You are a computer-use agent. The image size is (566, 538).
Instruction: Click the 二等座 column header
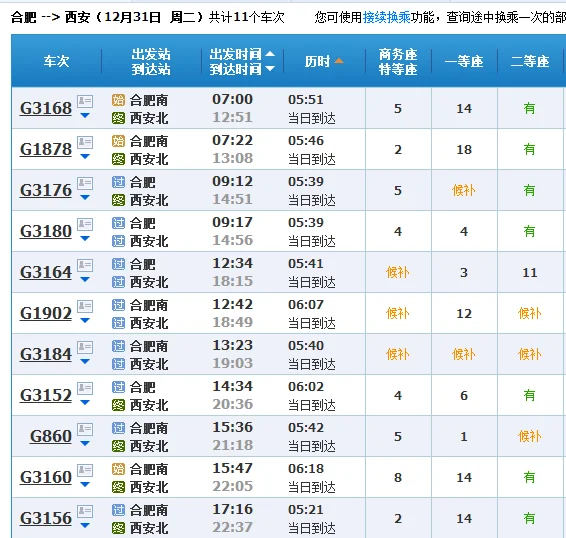pyautogui.click(x=530, y=61)
